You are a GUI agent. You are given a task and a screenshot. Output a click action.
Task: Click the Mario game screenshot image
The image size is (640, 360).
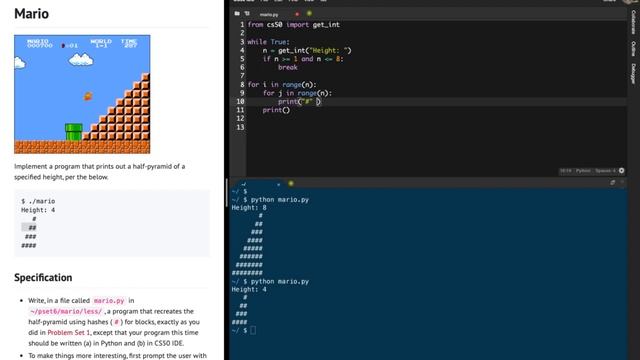(x=82, y=94)
